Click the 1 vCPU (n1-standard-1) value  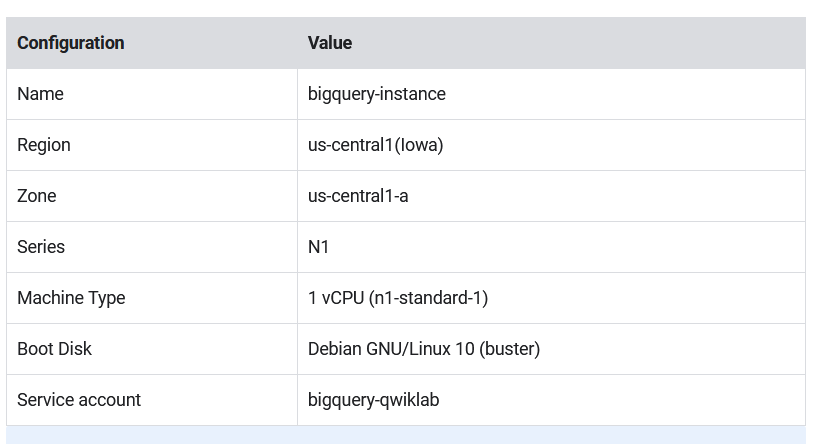point(398,298)
